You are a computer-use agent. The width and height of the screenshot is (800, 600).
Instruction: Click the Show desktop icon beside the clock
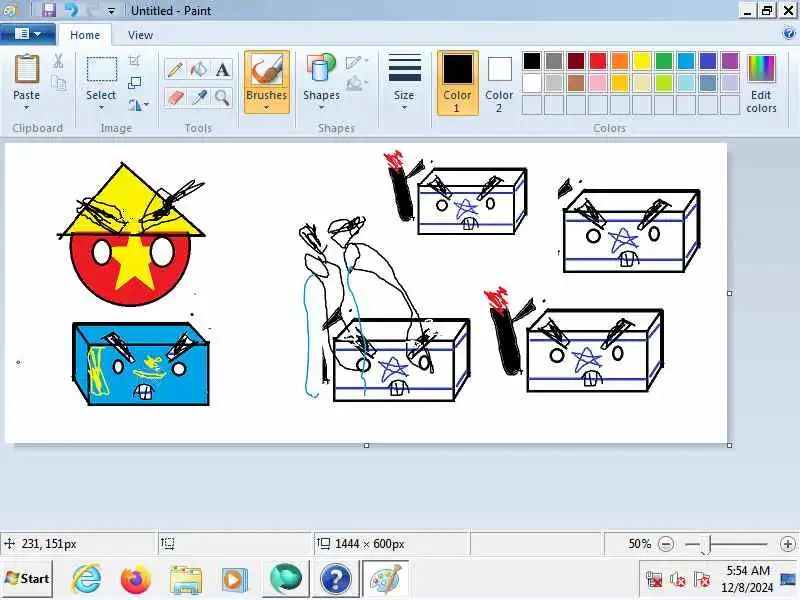(789, 579)
